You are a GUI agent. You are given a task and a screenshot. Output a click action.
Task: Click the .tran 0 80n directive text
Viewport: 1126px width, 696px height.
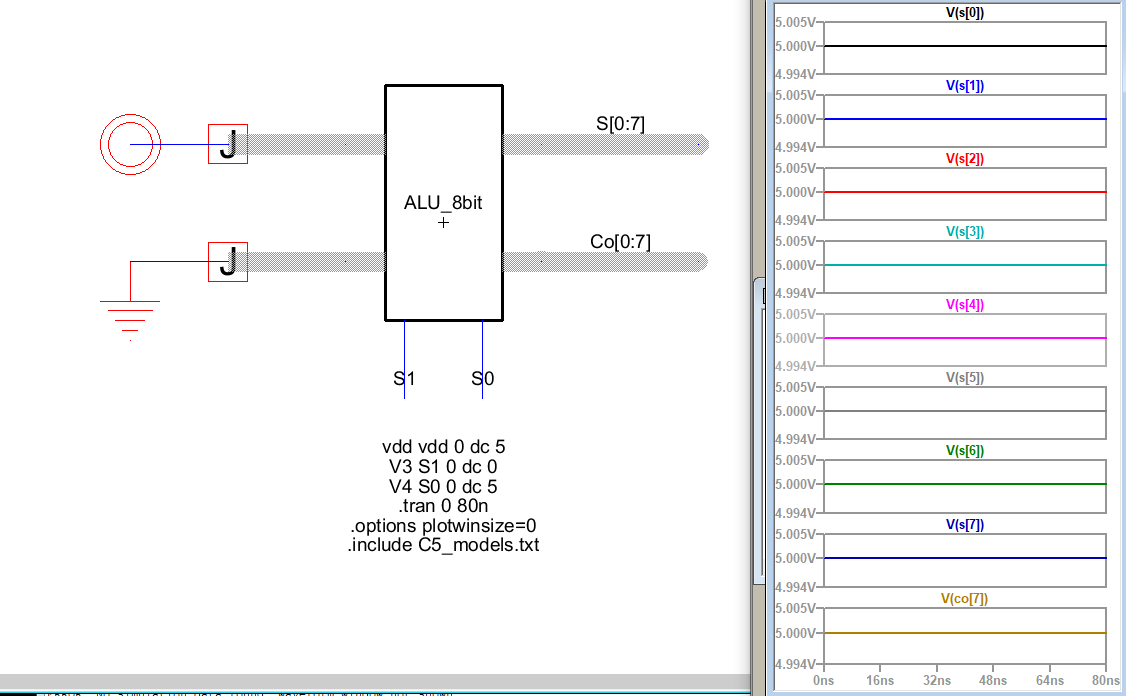pyautogui.click(x=443, y=506)
